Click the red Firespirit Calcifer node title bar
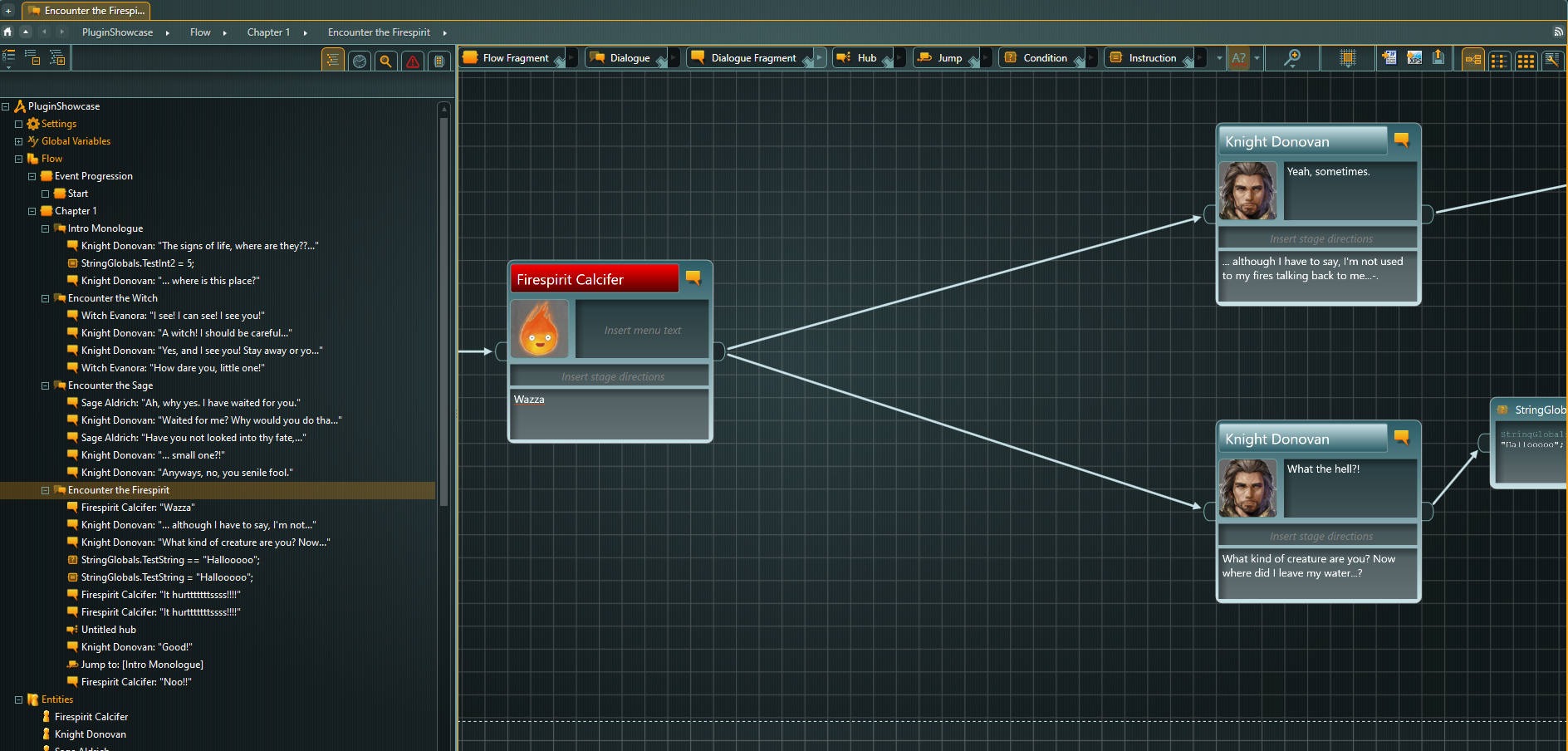 tap(595, 279)
